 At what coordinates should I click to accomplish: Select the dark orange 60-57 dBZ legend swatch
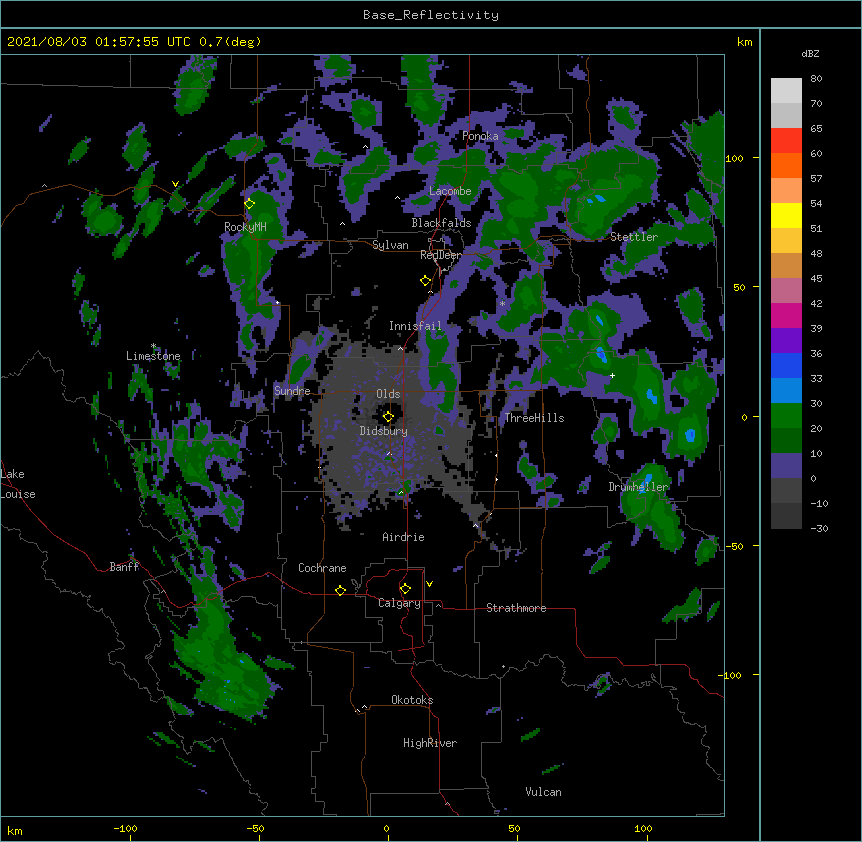(786, 165)
